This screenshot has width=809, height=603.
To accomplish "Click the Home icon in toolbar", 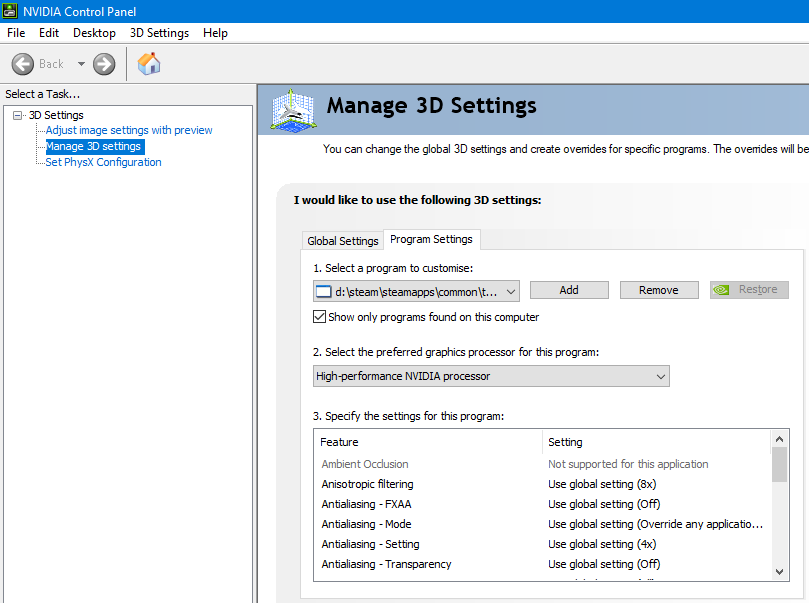I will (x=149, y=64).
